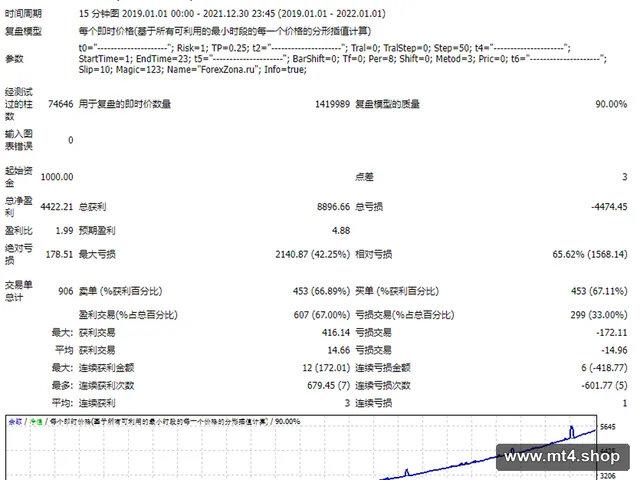
Task: Select relative drawdown 65.62% (1568.14)
Action: [590, 254]
